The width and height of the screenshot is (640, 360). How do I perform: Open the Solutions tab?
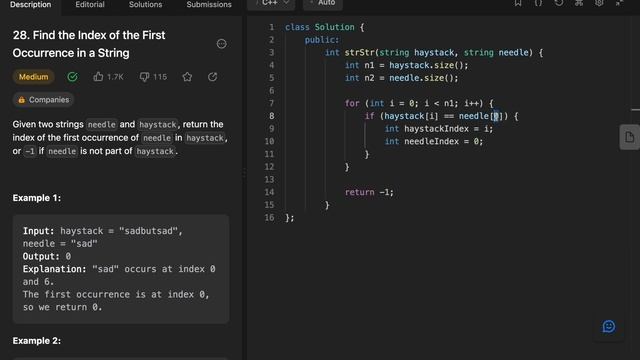click(x=145, y=5)
